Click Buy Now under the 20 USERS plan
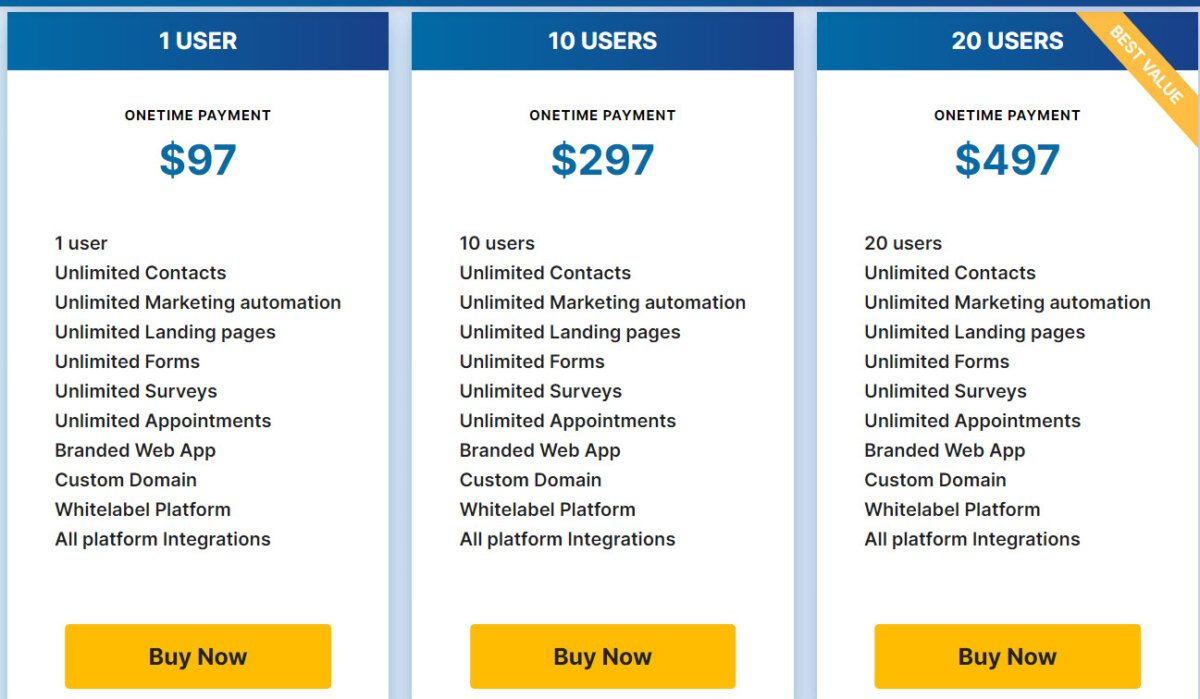The width and height of the screenshot is (1200, 699). pos(1006,656)
